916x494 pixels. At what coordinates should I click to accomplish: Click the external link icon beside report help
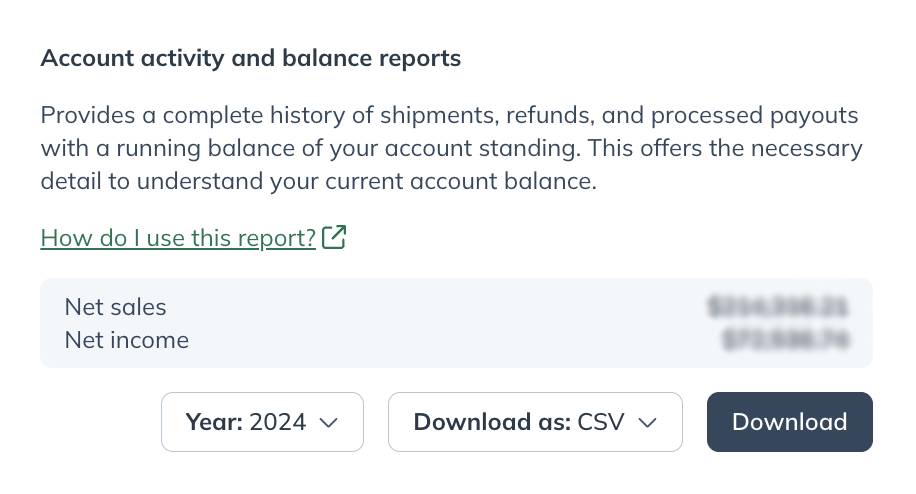334,237
